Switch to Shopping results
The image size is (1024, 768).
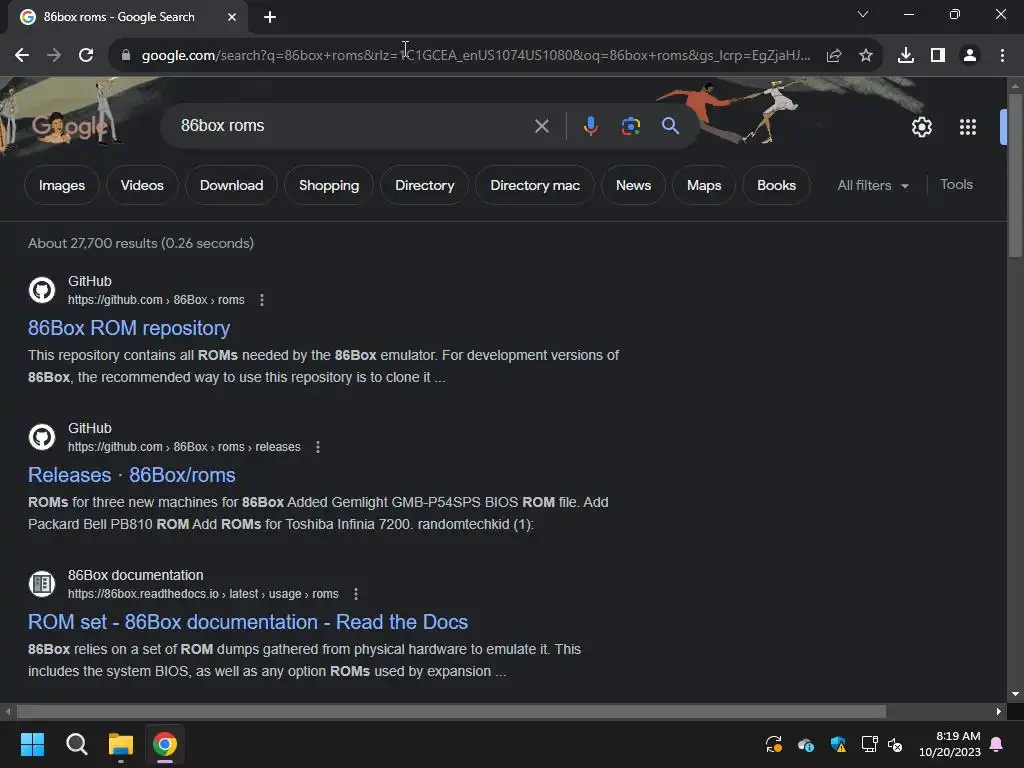[328, 185]
